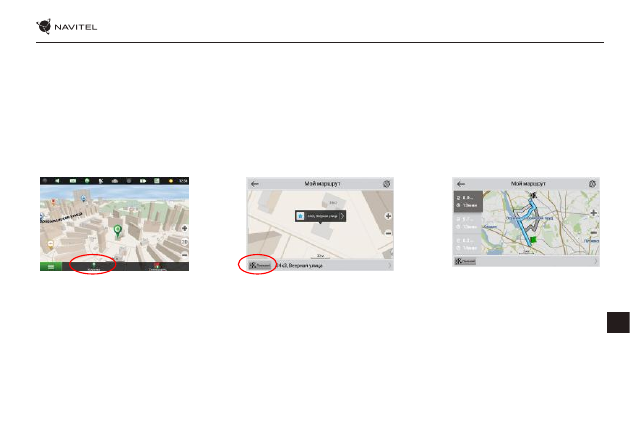Expand the chevron on the right route screen's bottom bar
630x446 pixels.
click(595, 261)
